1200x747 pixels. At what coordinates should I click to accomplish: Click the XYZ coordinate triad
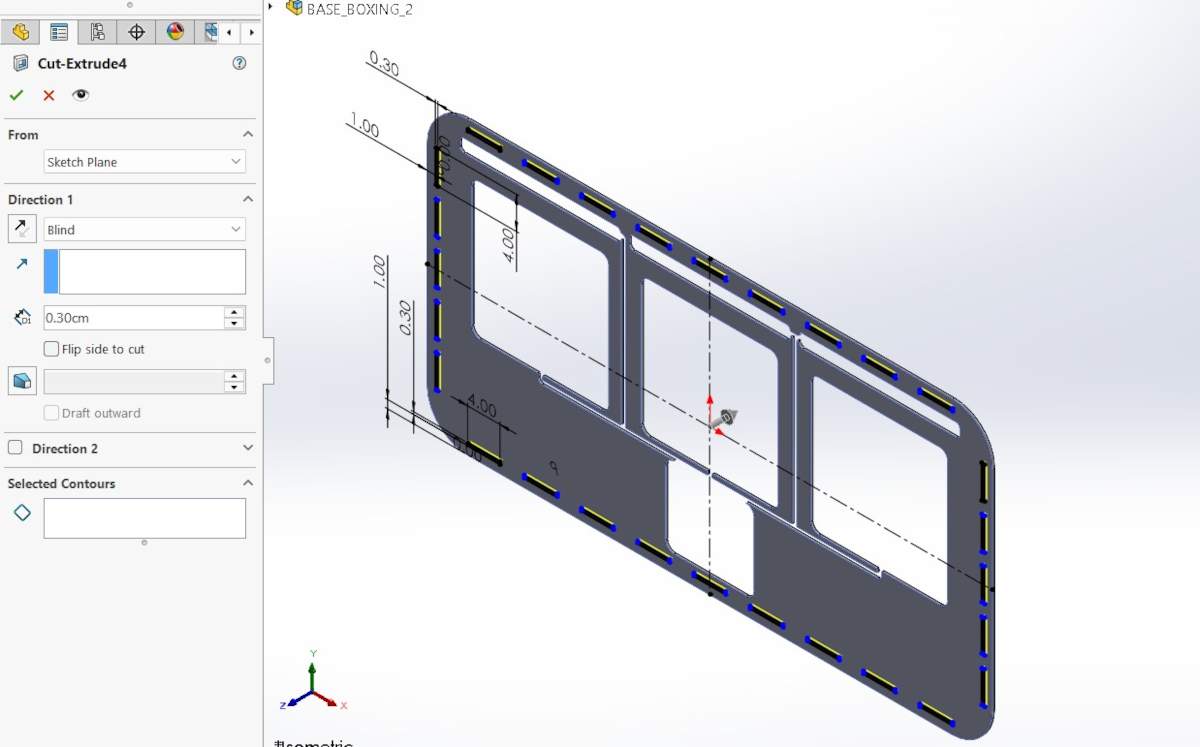[313, 683]
